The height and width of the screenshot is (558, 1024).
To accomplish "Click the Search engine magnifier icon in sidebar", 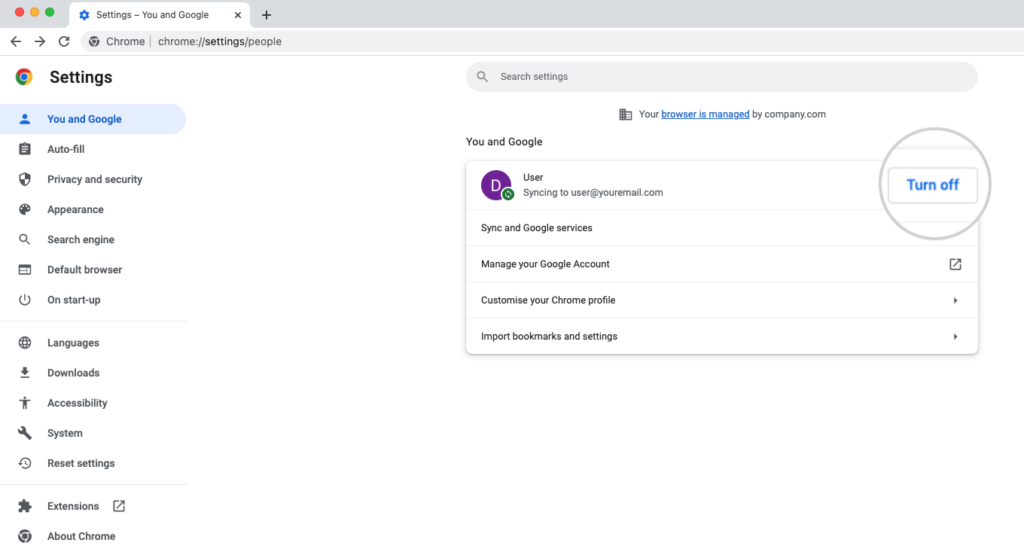I will coord(24,239).
